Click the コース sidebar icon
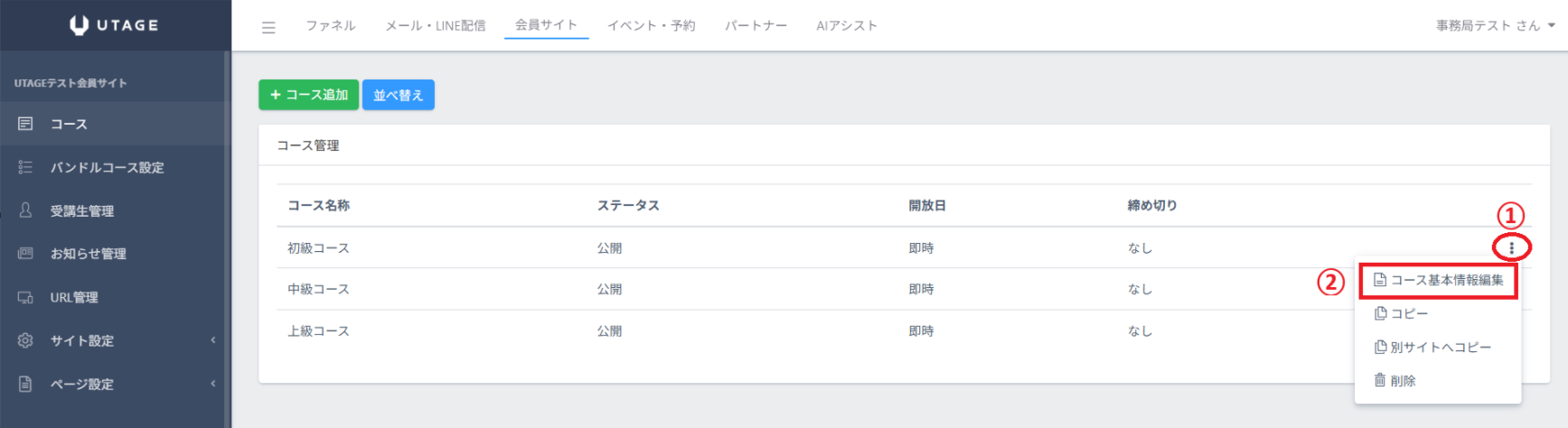Viewport: 1568px width, 428px height. pos(25,124)
